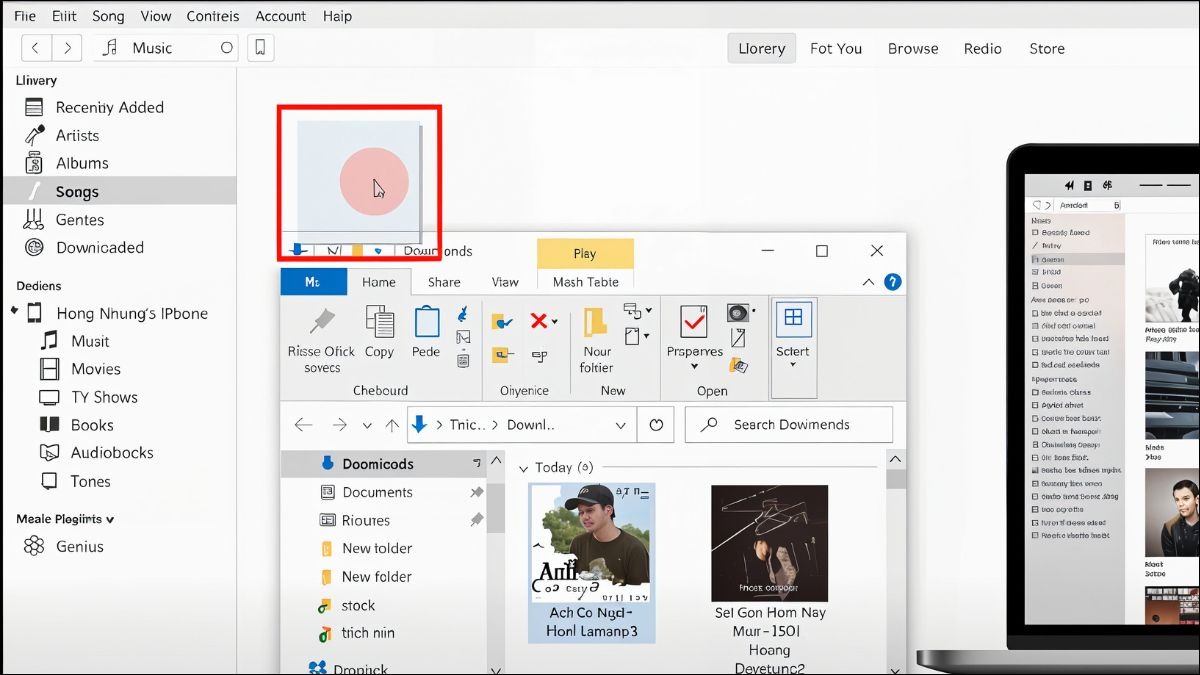
Task: Go forward with iTunes forward arrow
Action: tap(67, 48)
